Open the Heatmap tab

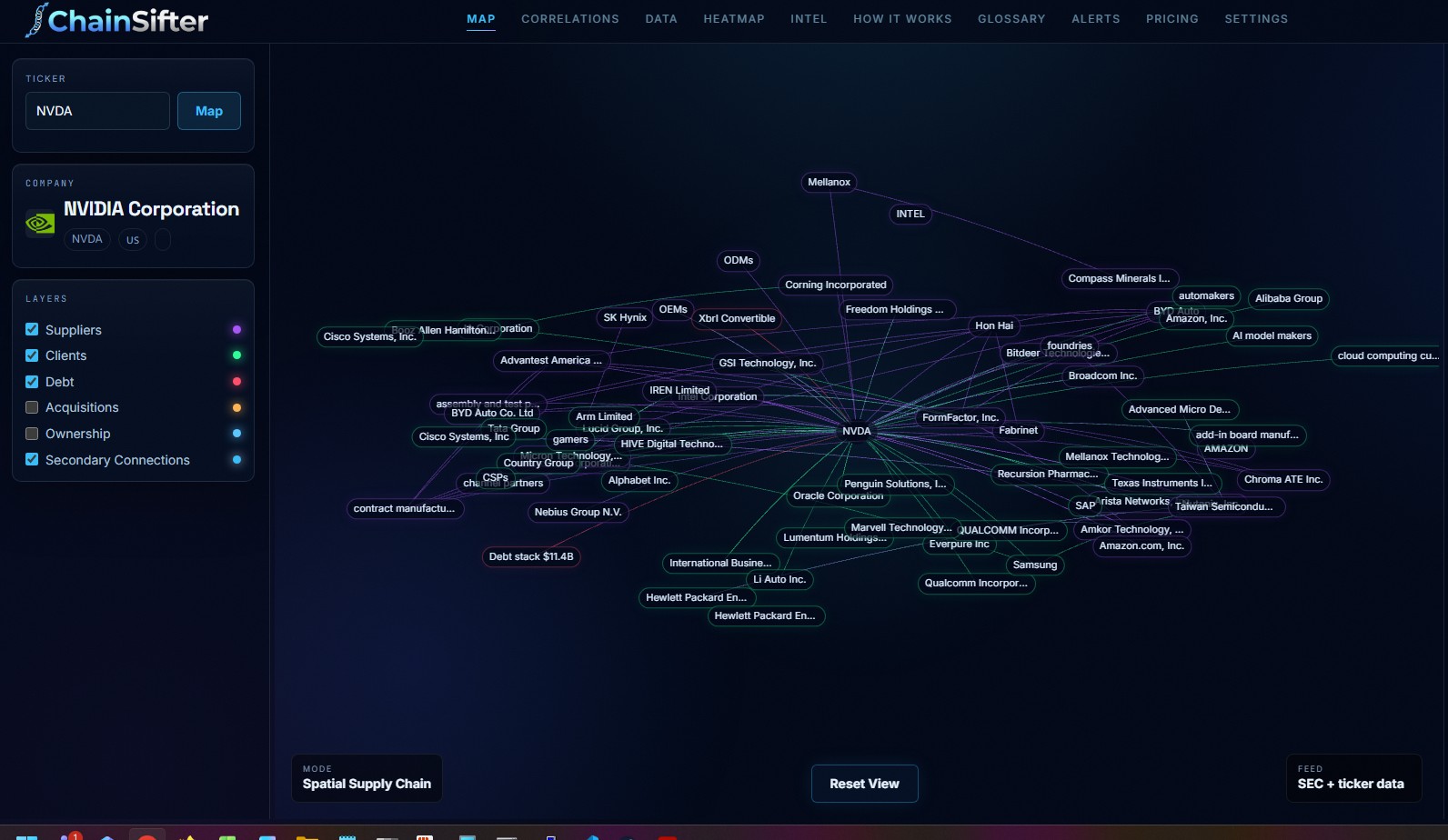[734, 19]
